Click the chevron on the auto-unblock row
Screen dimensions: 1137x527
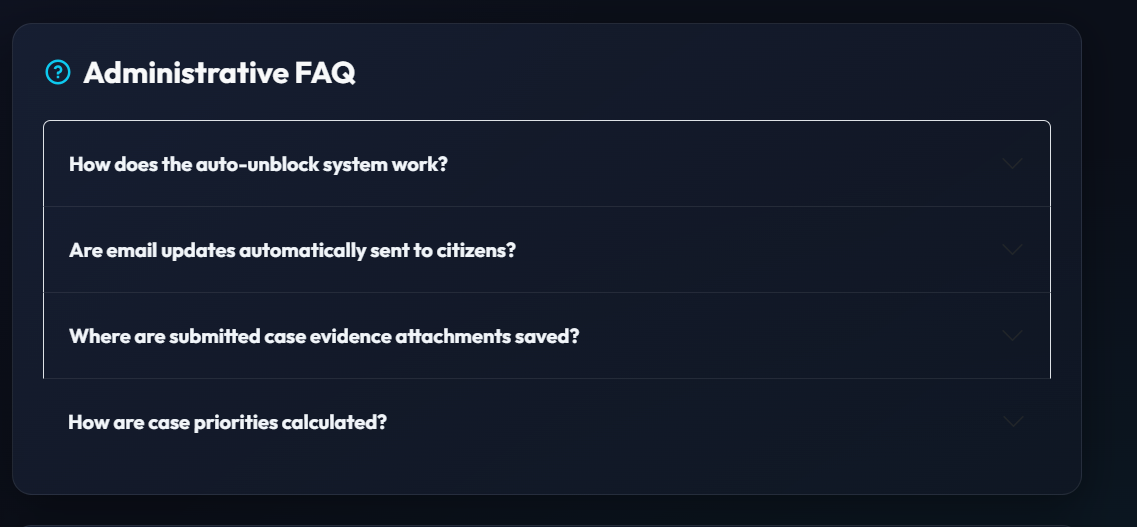coord(1012,164)
